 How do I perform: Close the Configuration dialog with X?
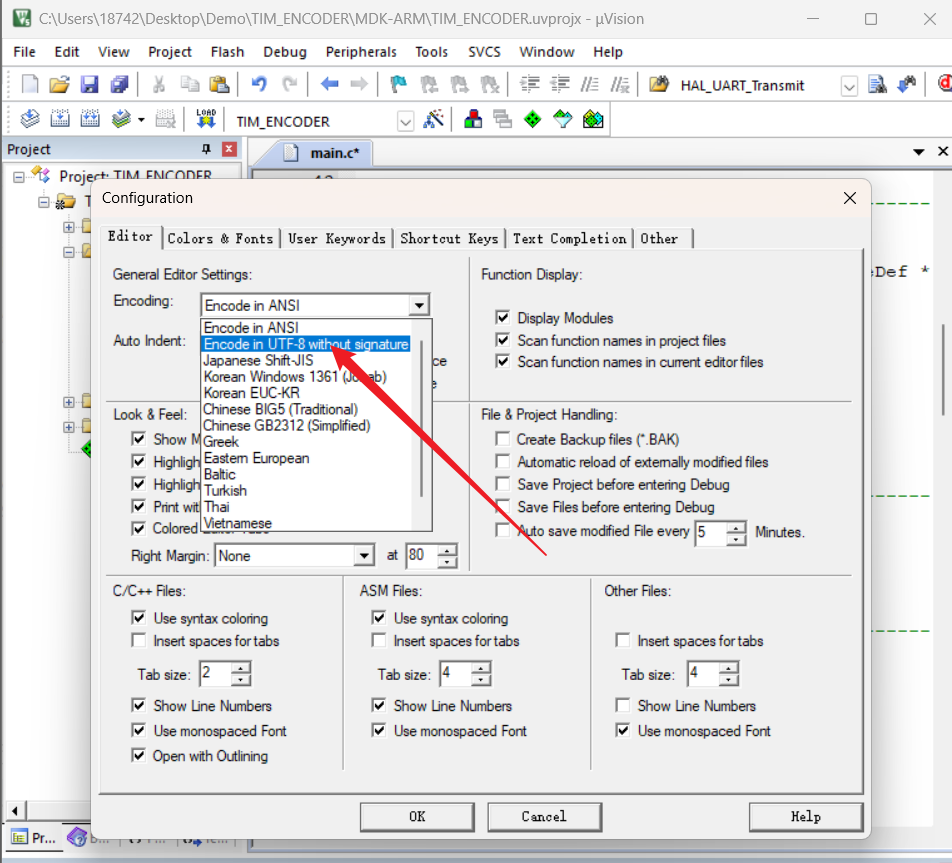[x=849, y=198]
